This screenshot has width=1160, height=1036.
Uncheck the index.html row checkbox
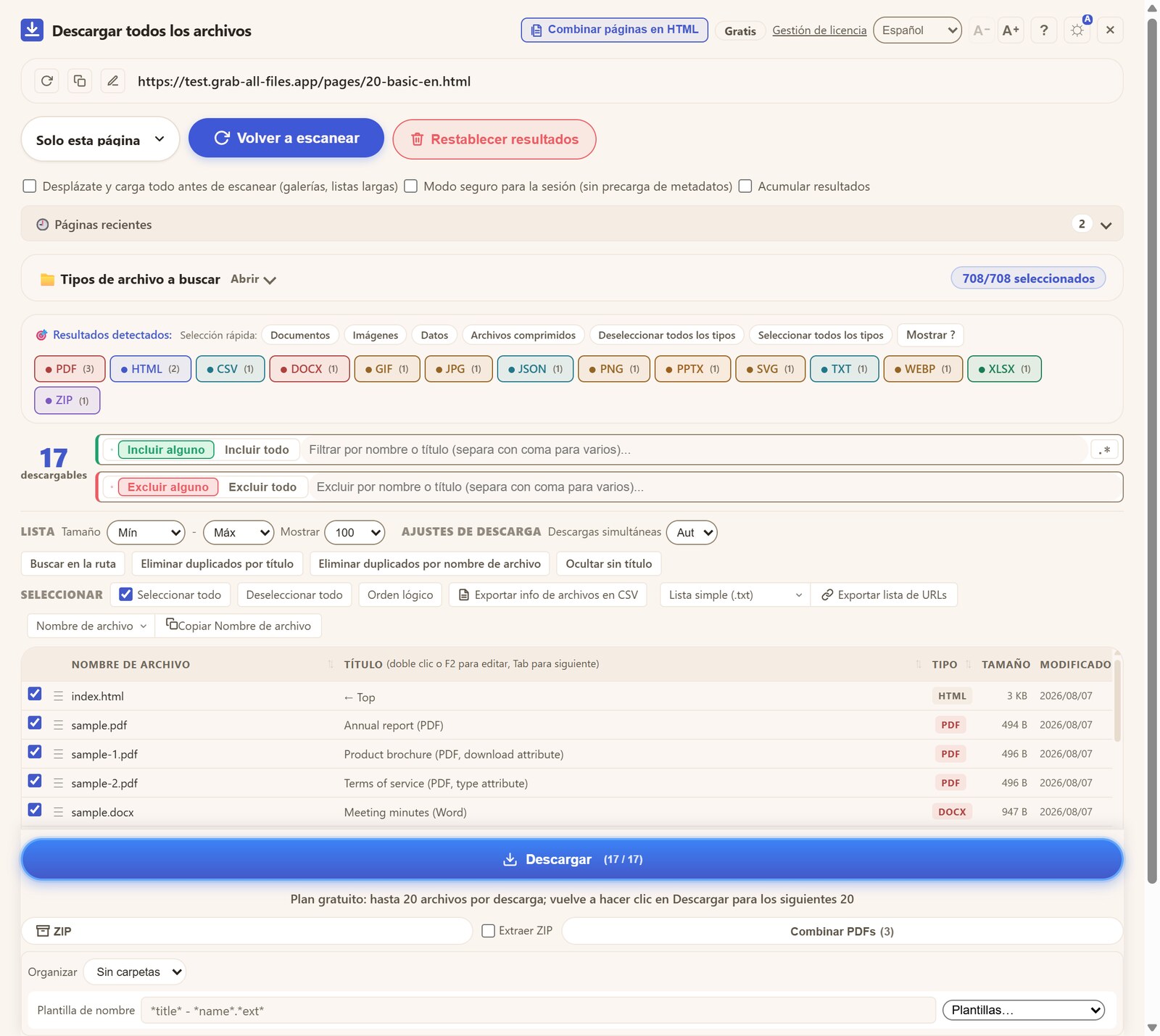point(35,694)
